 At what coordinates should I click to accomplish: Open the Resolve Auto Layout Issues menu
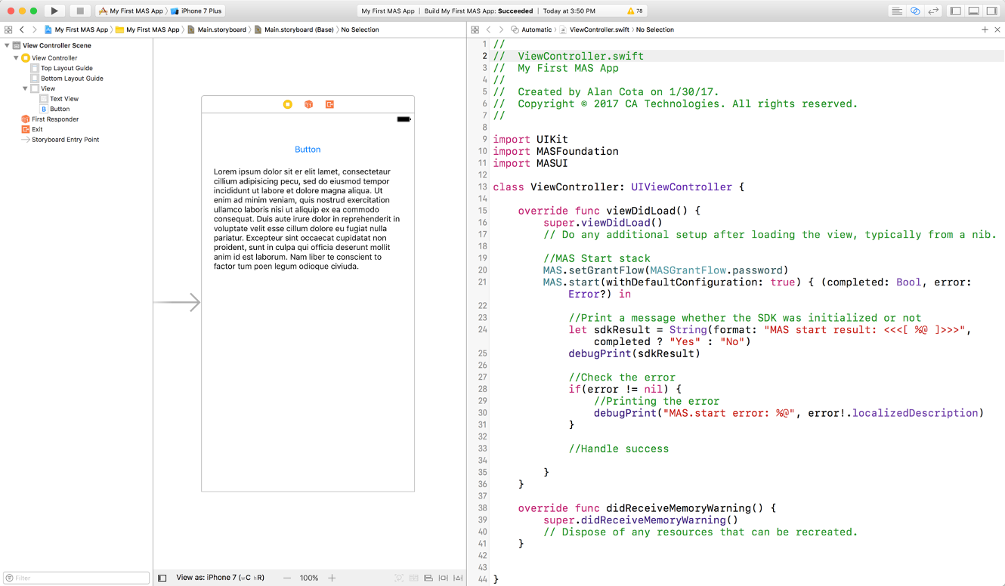pyautogui.click(x=458, y=578)
